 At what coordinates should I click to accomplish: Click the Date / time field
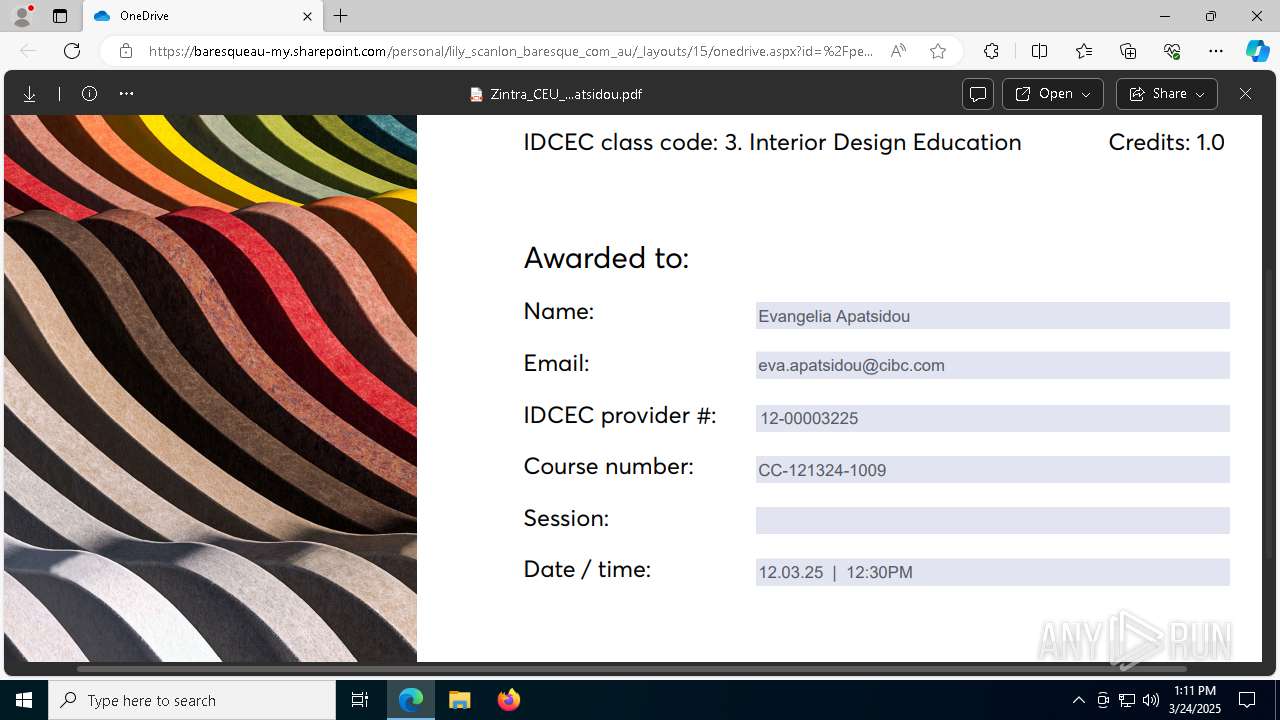992,572
